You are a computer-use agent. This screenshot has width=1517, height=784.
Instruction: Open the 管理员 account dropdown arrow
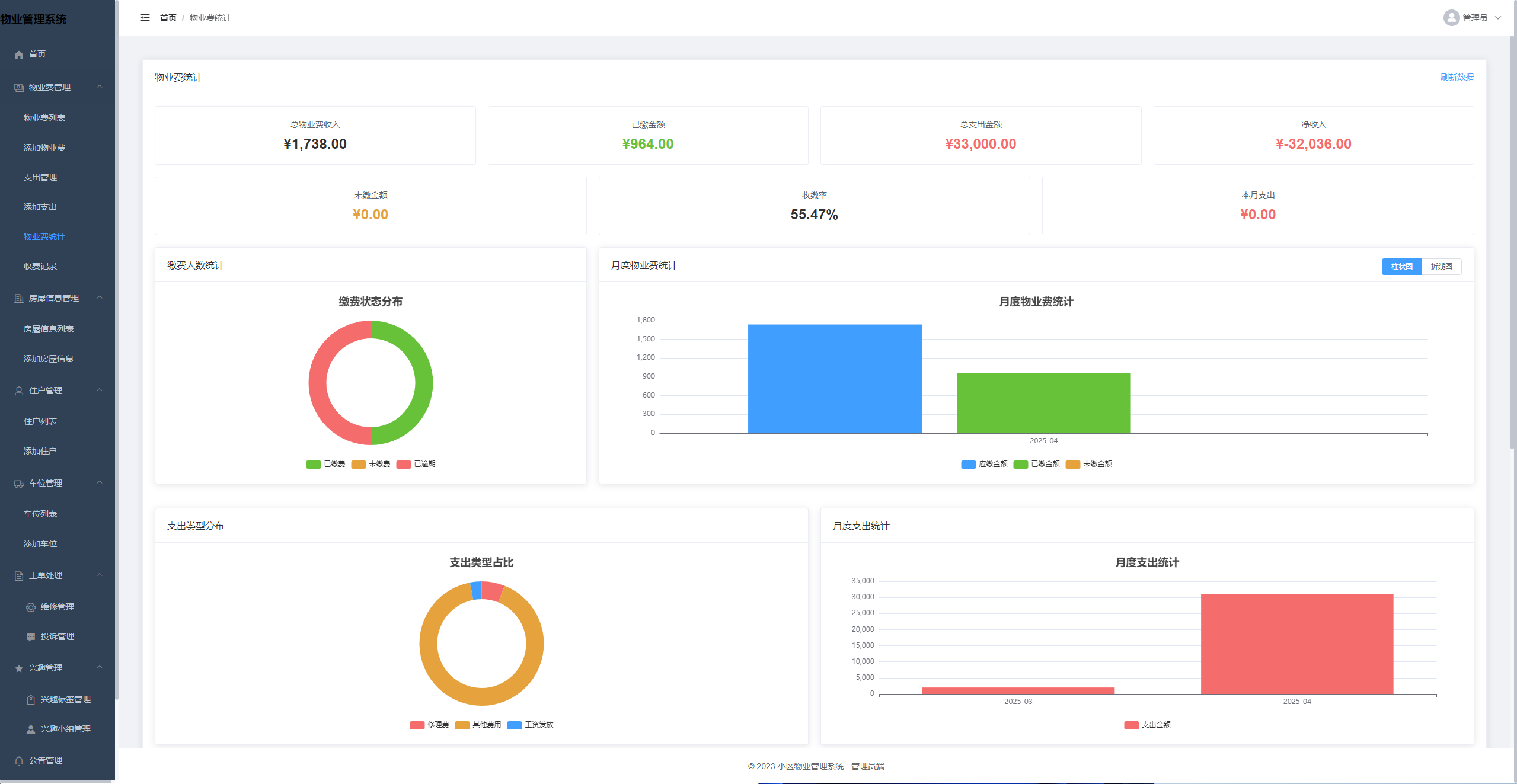[x=1498, y=18]
